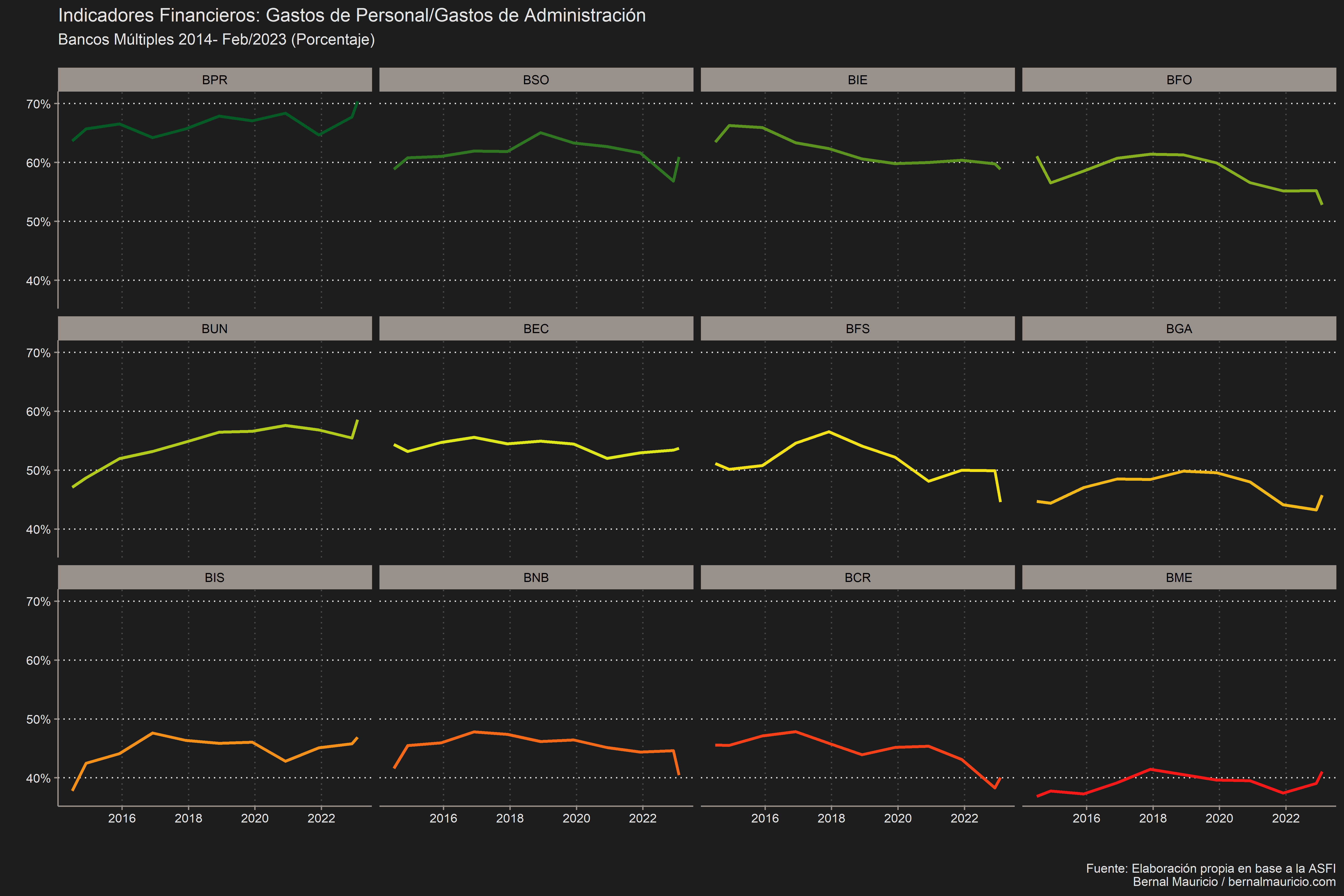The image size is (1344, 896).
Task: Select the BME facet header
Action: click(1179, 578)
